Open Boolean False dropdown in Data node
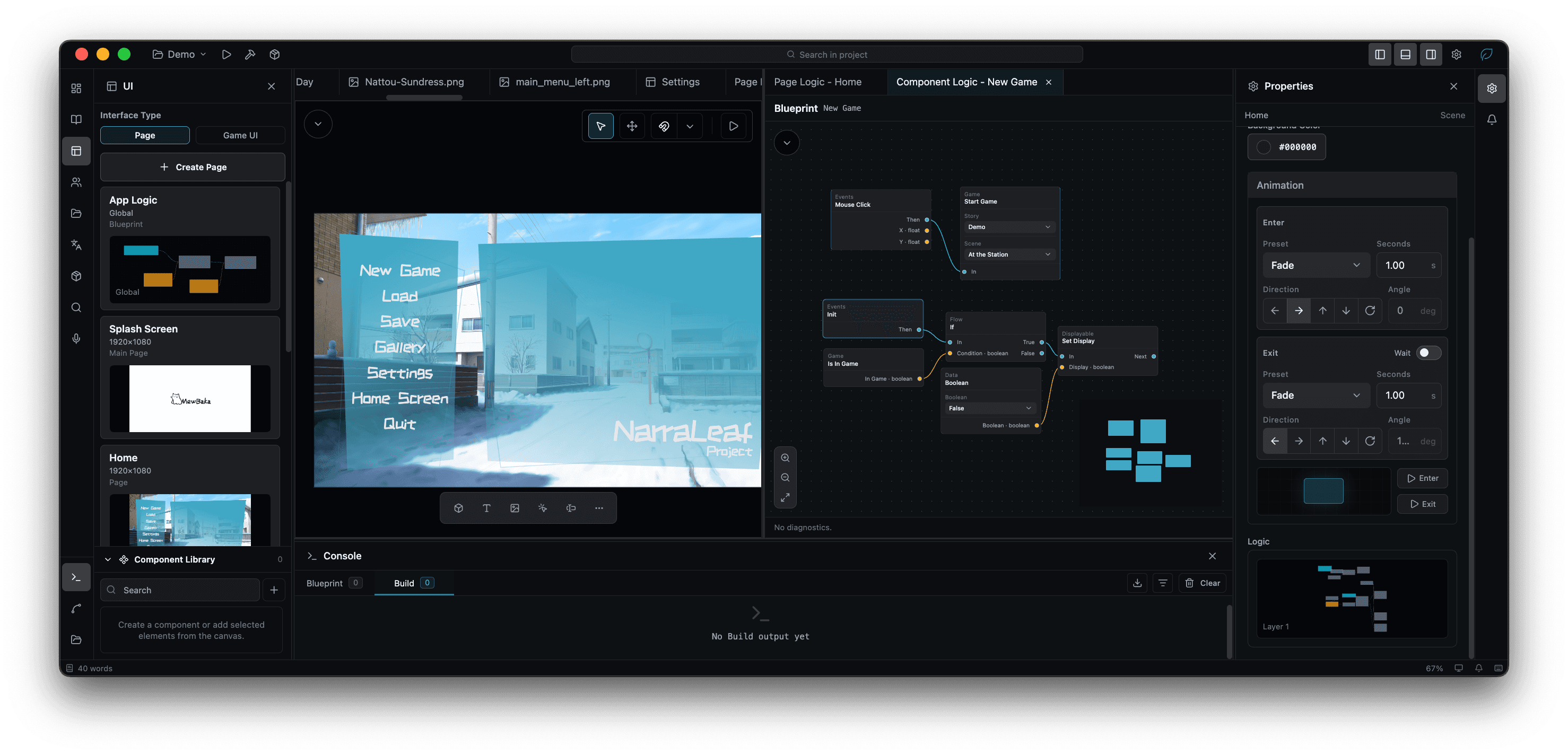 click(x=990, y=408)
